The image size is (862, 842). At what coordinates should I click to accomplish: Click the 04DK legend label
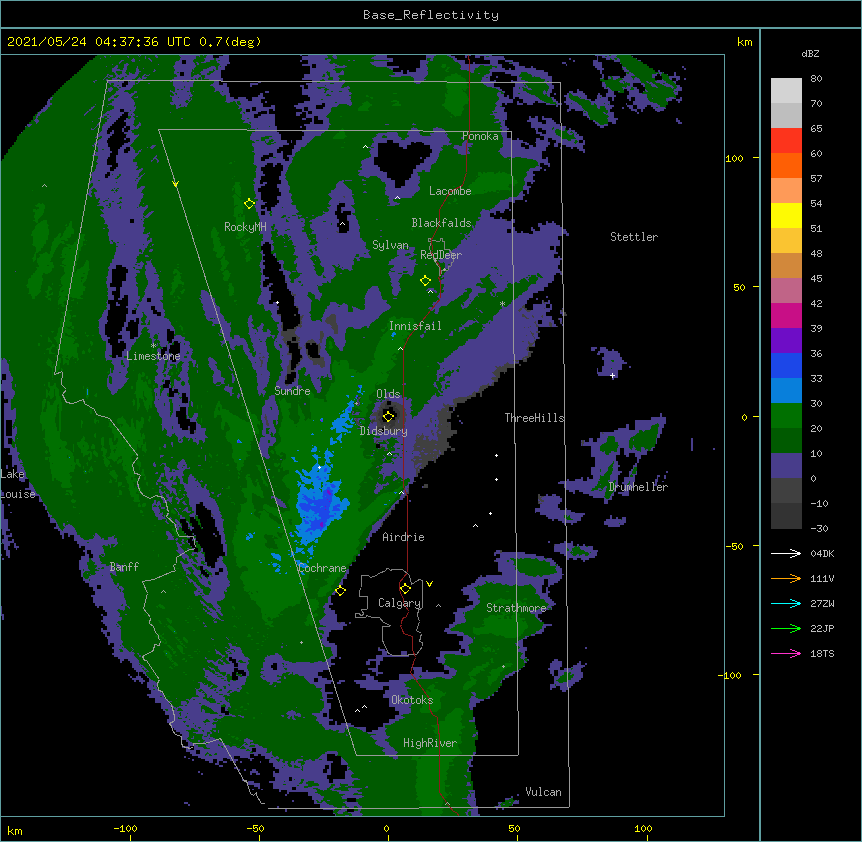tap(822, 553)
